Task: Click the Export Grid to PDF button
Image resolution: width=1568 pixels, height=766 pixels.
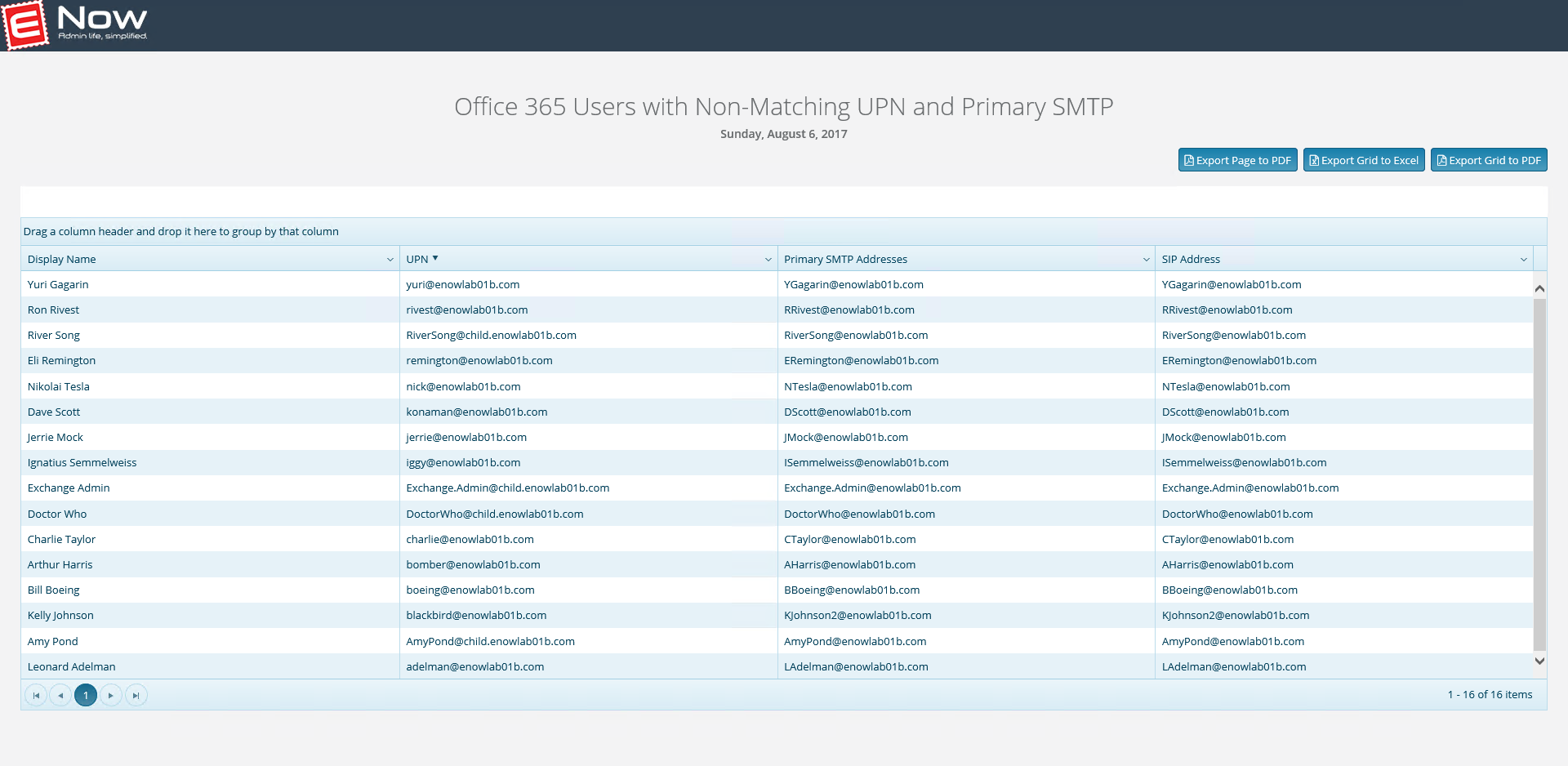Action: [1488, 160]
